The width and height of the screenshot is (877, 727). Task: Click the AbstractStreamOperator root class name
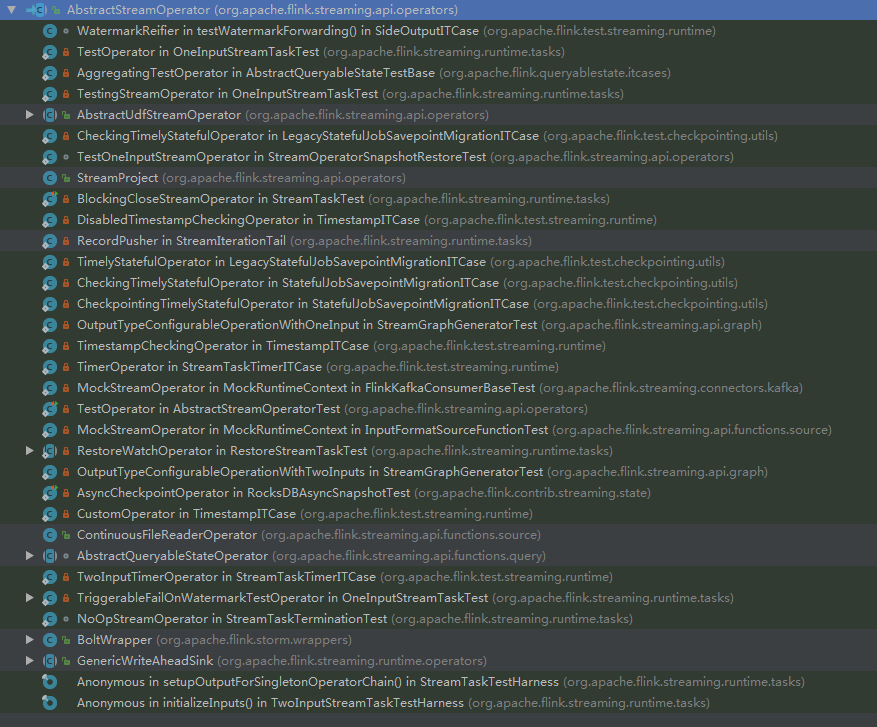coord(139,10)
